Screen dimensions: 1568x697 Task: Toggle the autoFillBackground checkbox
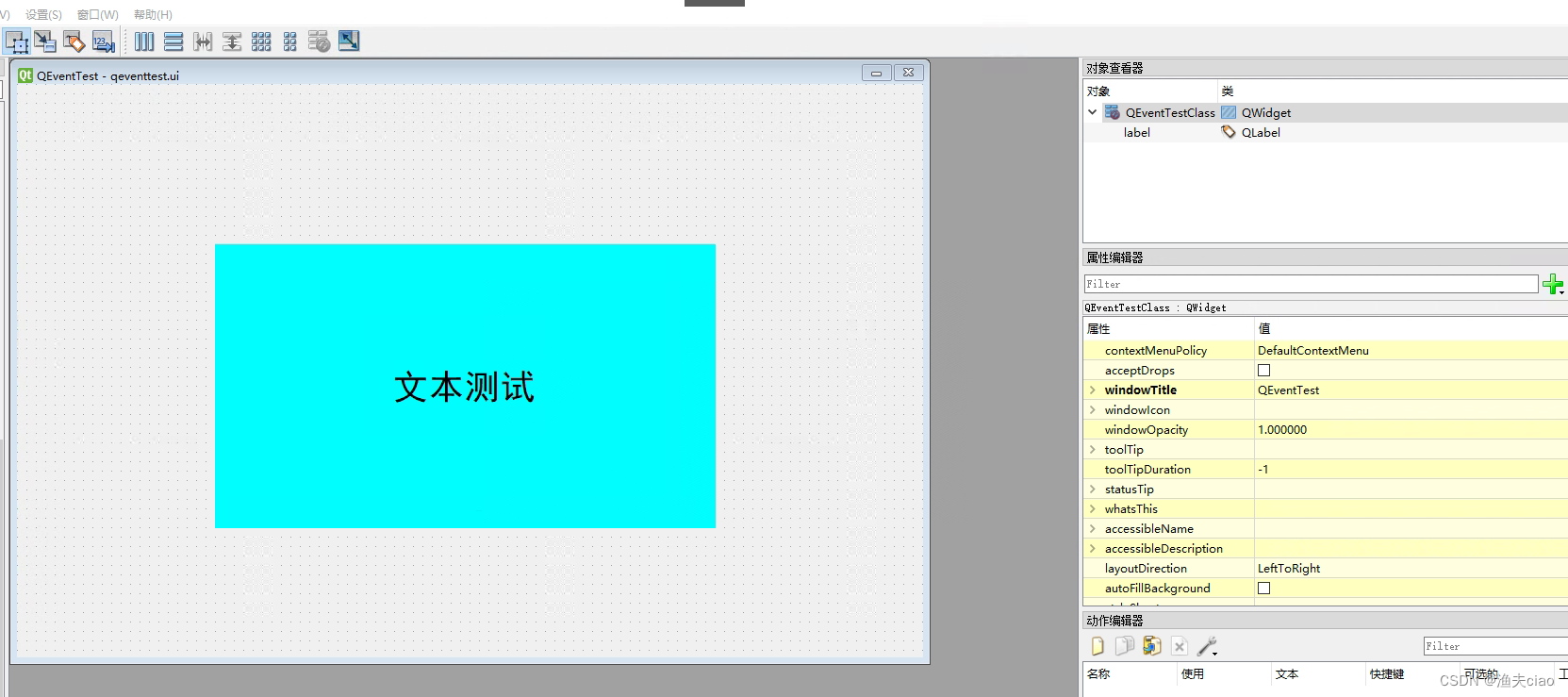point(1263,589)
